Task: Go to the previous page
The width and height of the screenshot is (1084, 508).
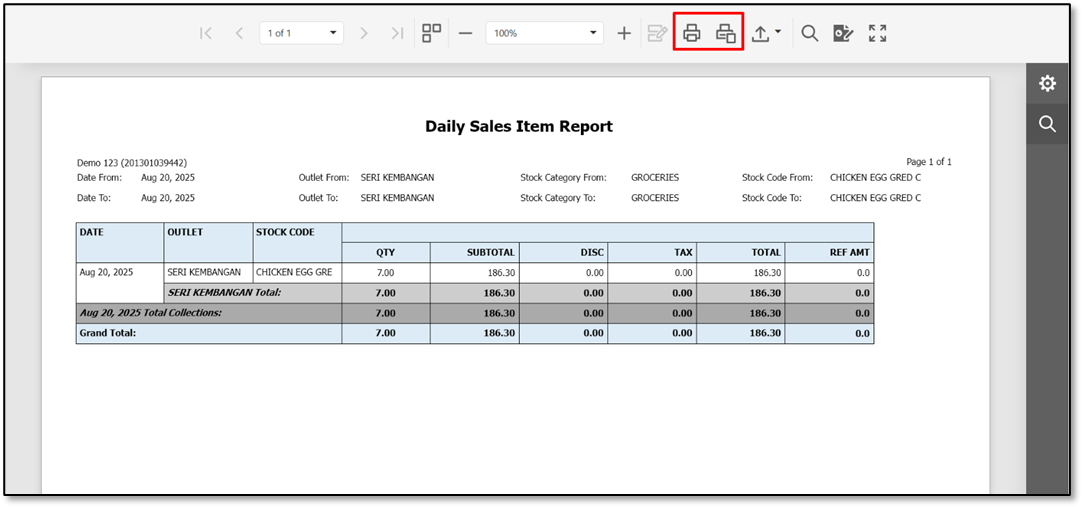Action: click(x=239, y=33)
